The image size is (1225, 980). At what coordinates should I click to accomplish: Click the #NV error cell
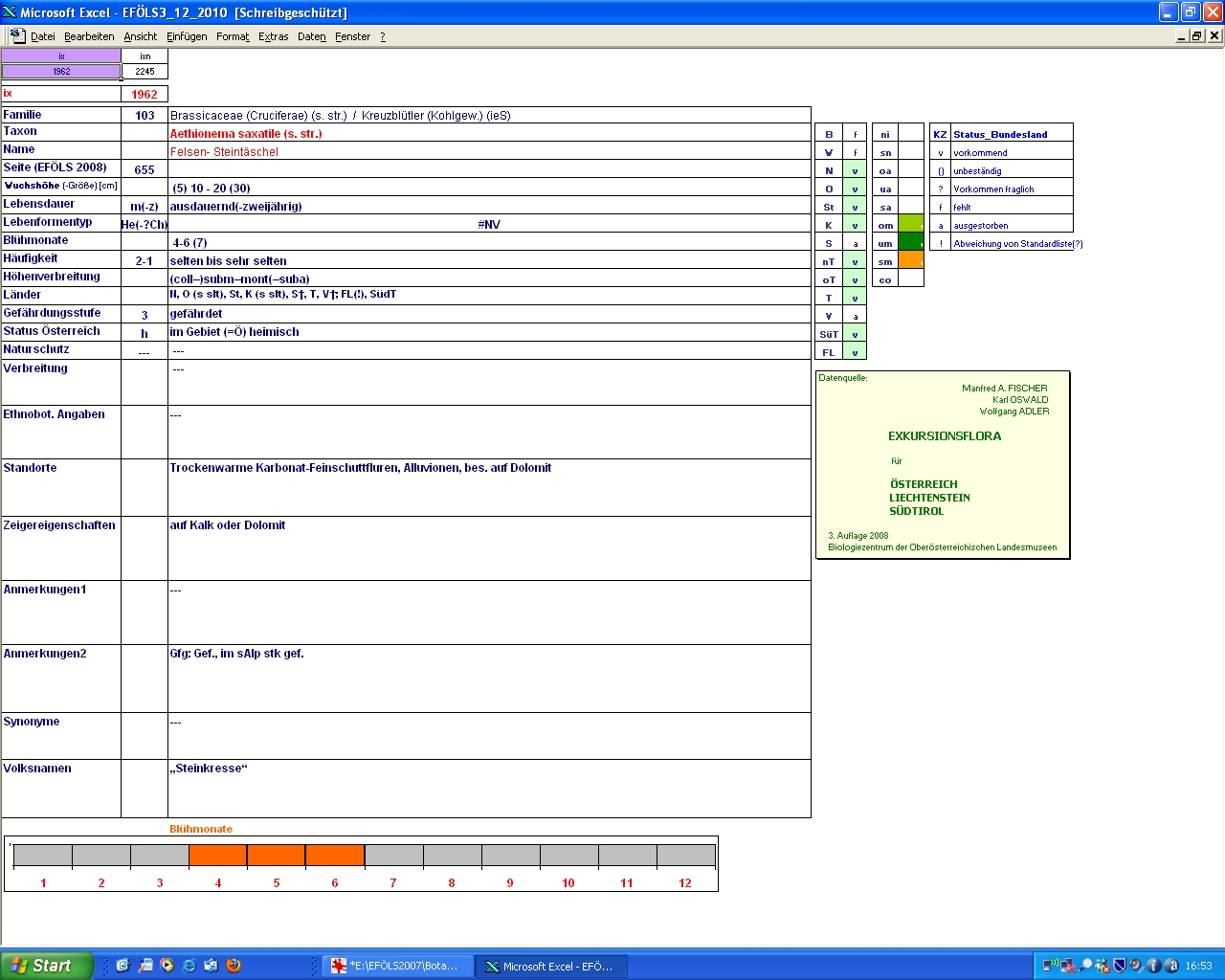click(x=489, y=224)
